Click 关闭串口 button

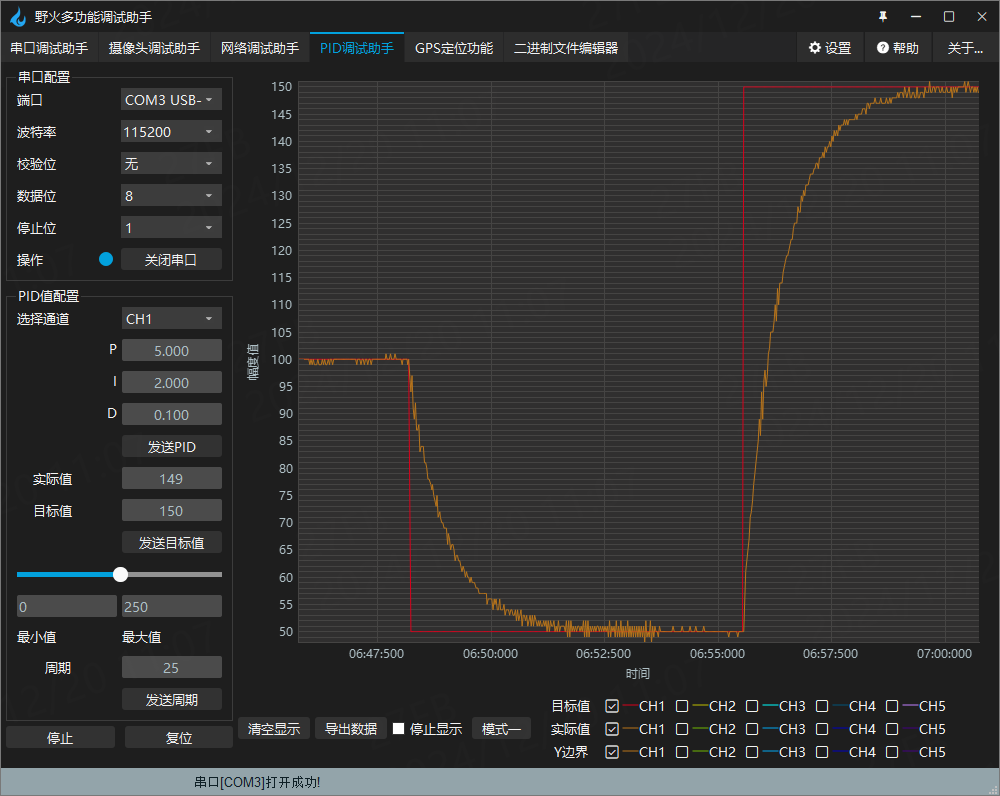tap(171, 260)
